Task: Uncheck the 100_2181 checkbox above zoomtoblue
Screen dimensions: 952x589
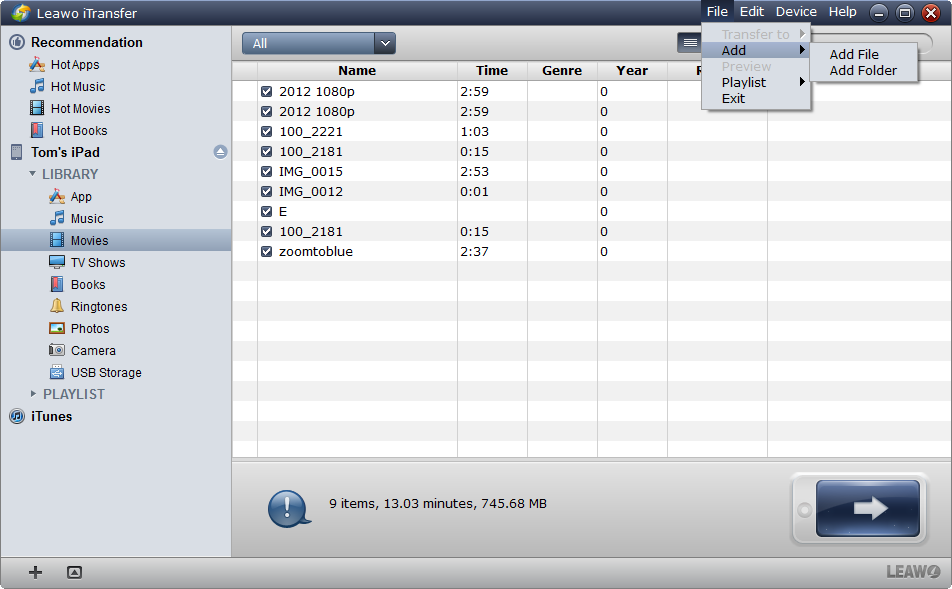Action: point(266,232)
